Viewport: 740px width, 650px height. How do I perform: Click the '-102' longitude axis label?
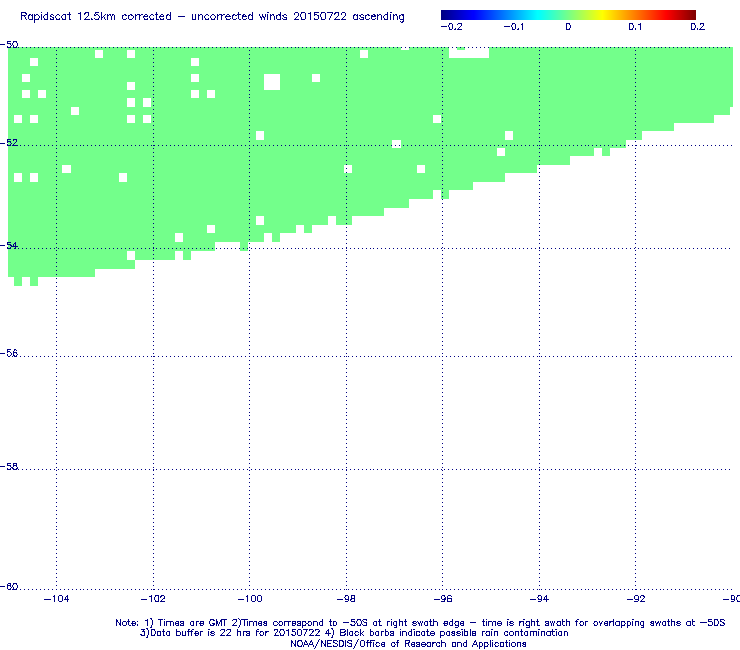pos(153,599)
